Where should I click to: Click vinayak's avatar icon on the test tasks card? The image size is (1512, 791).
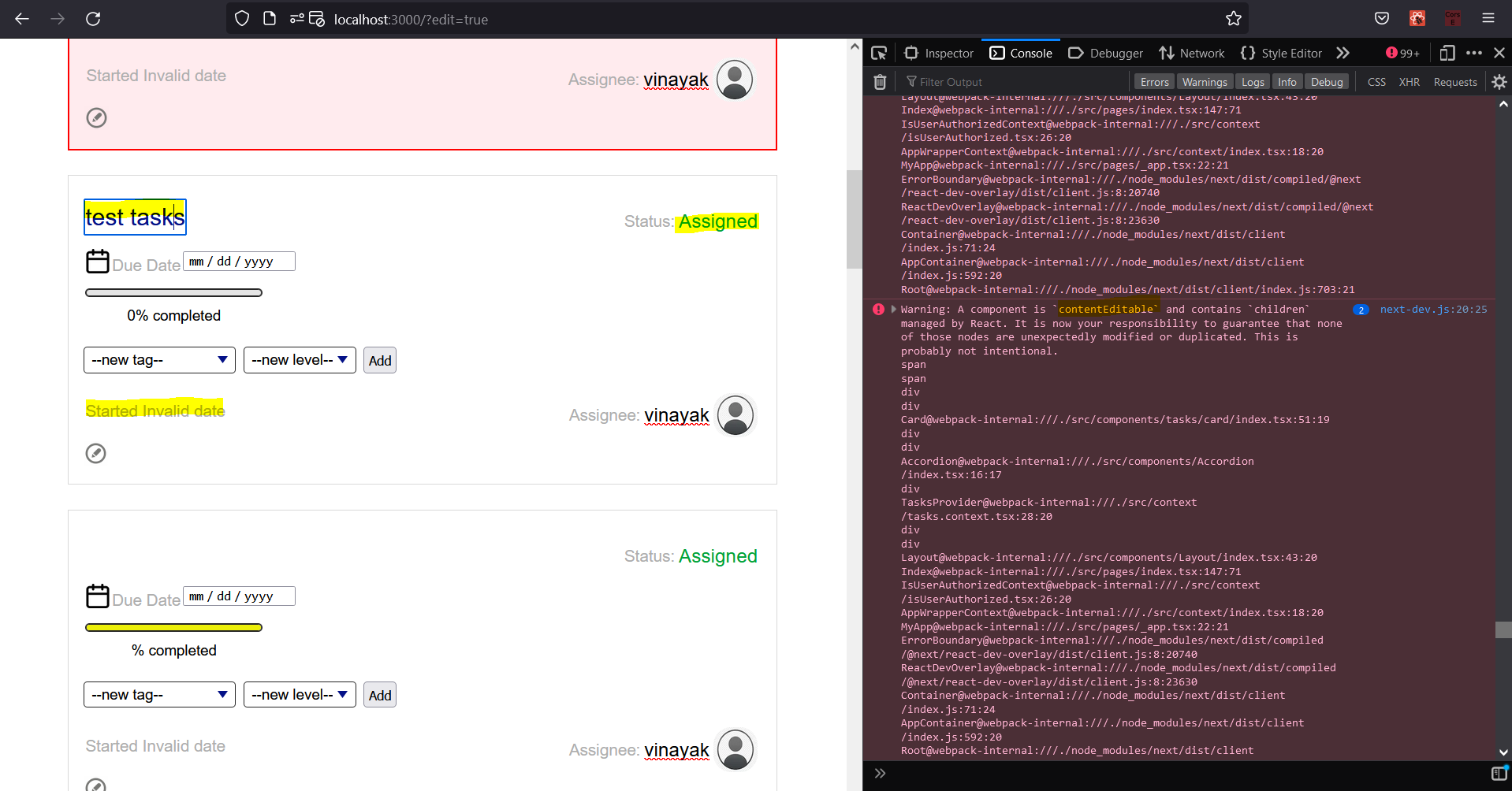click(735, 415)
